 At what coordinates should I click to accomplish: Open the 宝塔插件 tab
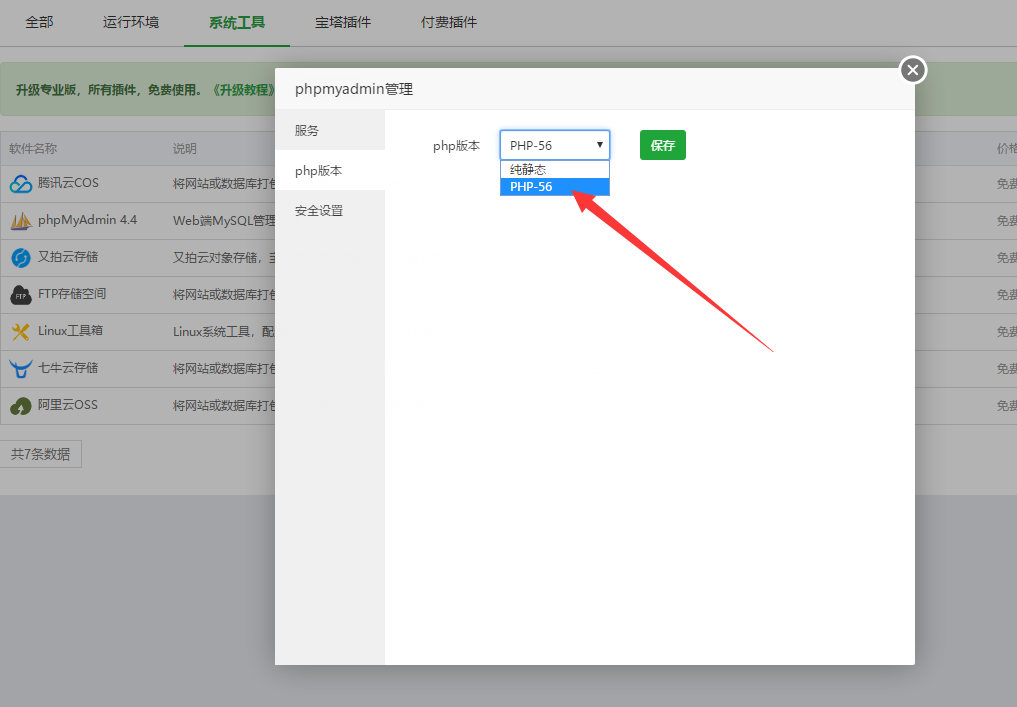343,22
